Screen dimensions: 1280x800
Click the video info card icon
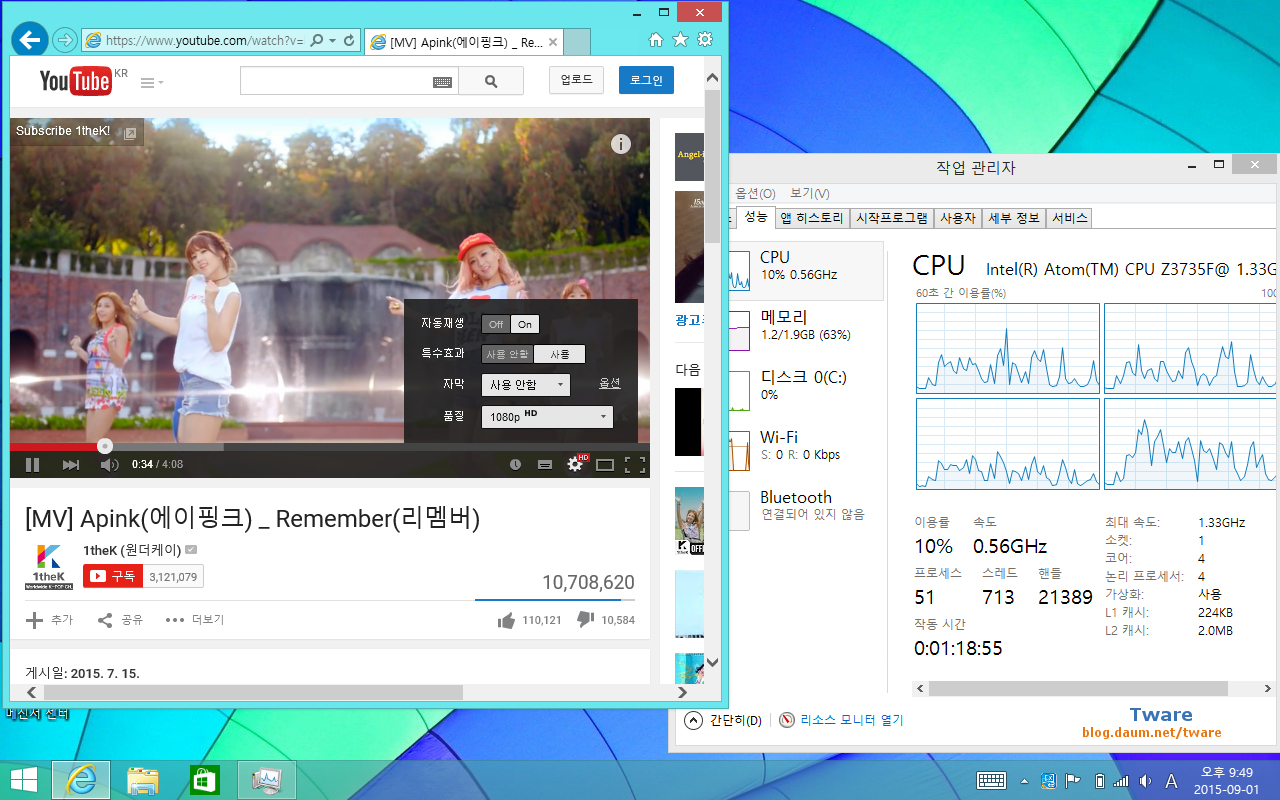[621, 144]
